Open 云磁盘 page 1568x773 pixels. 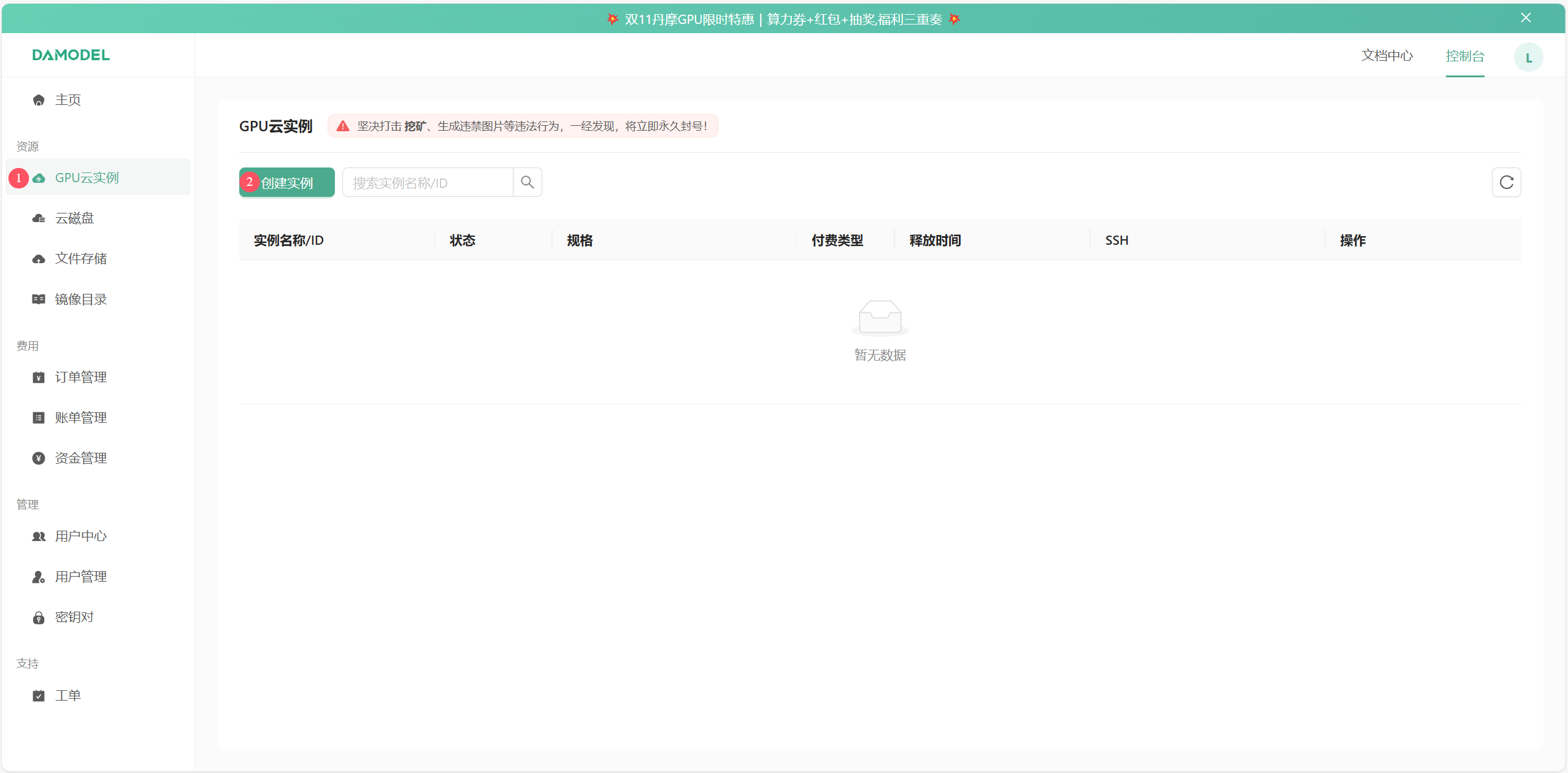[98, 218]
